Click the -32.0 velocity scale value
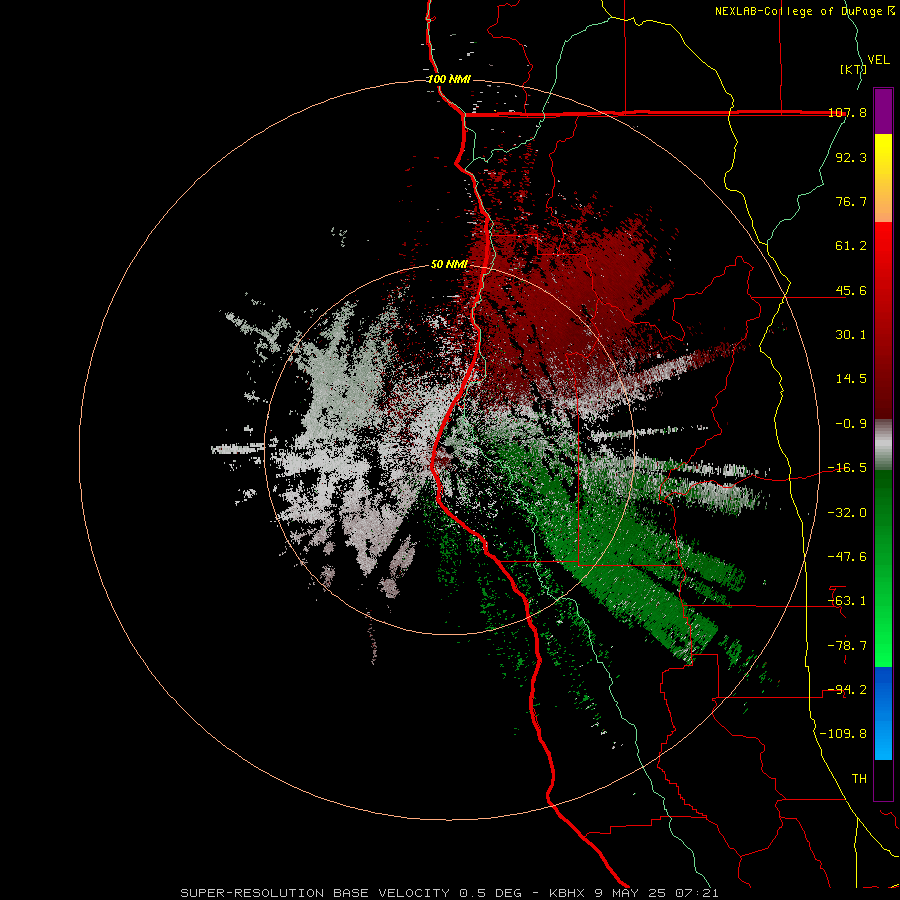900x900 pixels. (x=847, y=512)
